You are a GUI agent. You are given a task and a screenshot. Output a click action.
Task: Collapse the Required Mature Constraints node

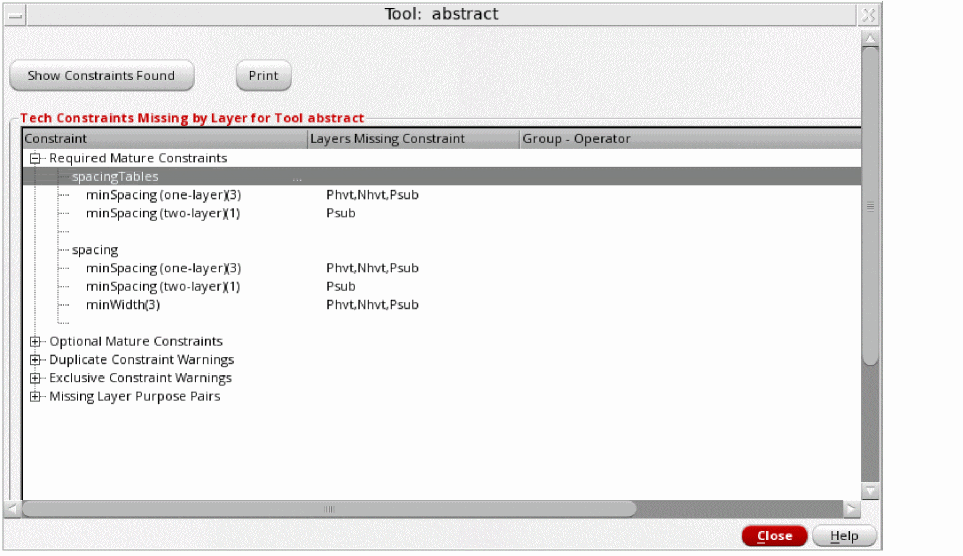35,159
